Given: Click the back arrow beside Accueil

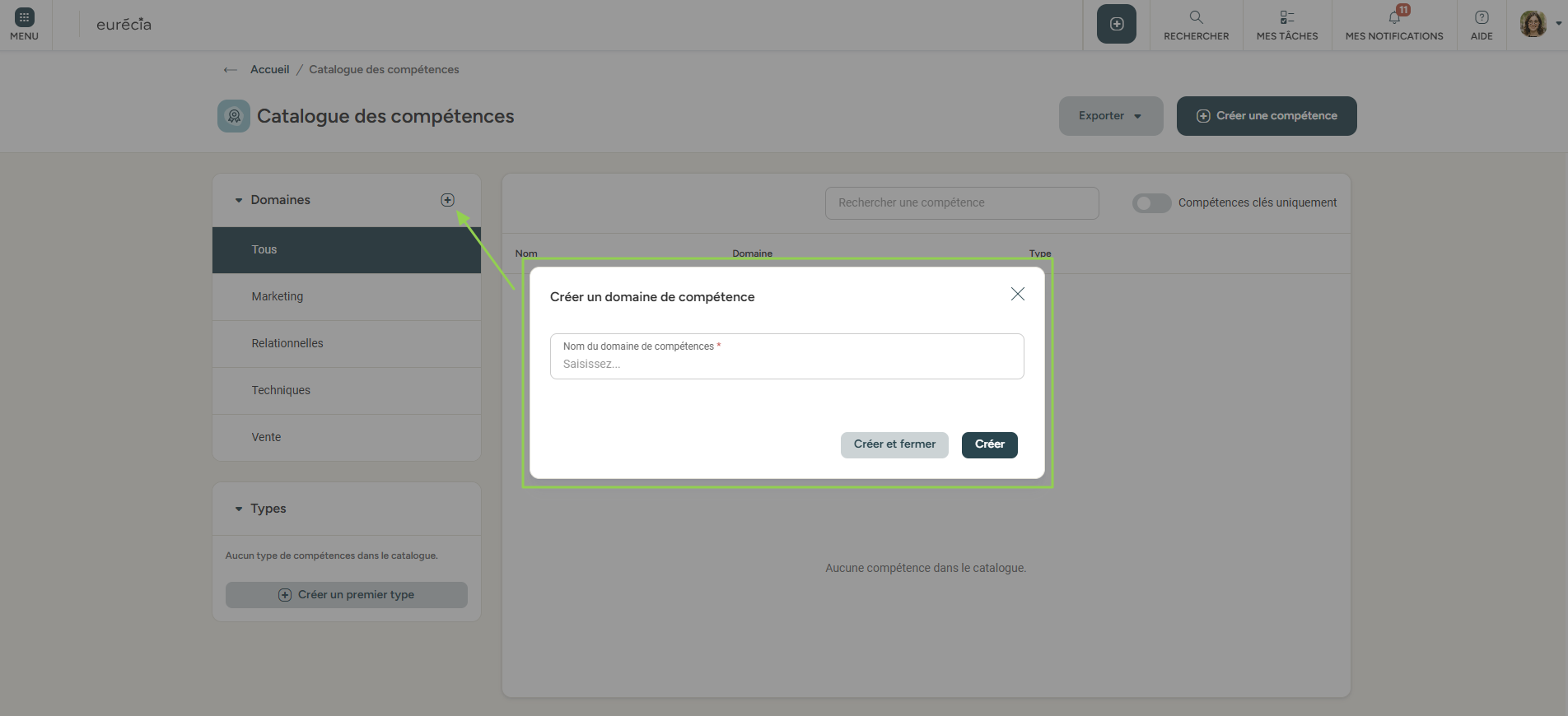Looking at the screenshot, I should (230, 70).
